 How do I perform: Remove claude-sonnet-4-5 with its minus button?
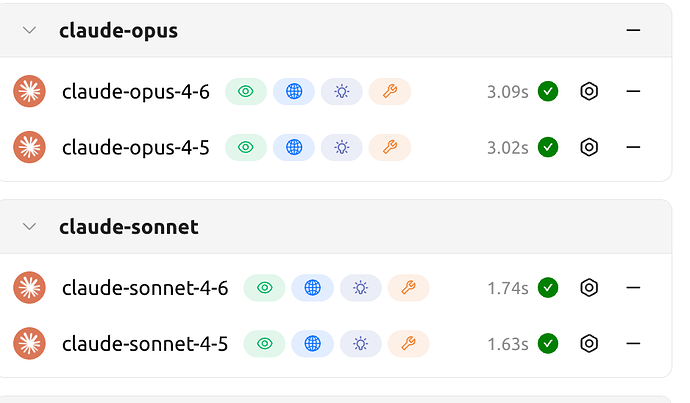tap(632, 344)
